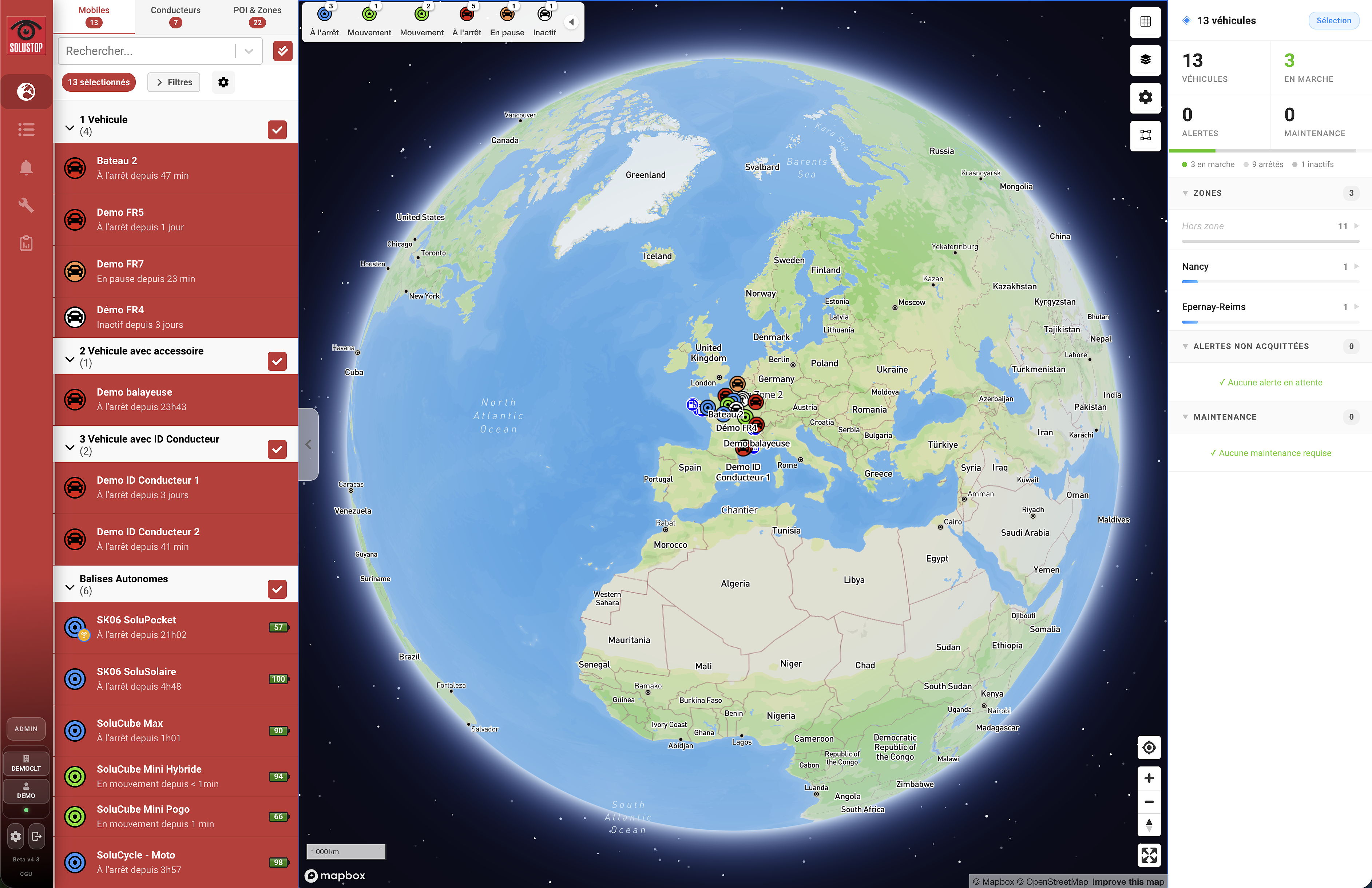The height and width of the screenshot is (888, 1372).
Task: Uncheck 3 Vehicule avec ID Conducteur checkbox
Action: 277,449
